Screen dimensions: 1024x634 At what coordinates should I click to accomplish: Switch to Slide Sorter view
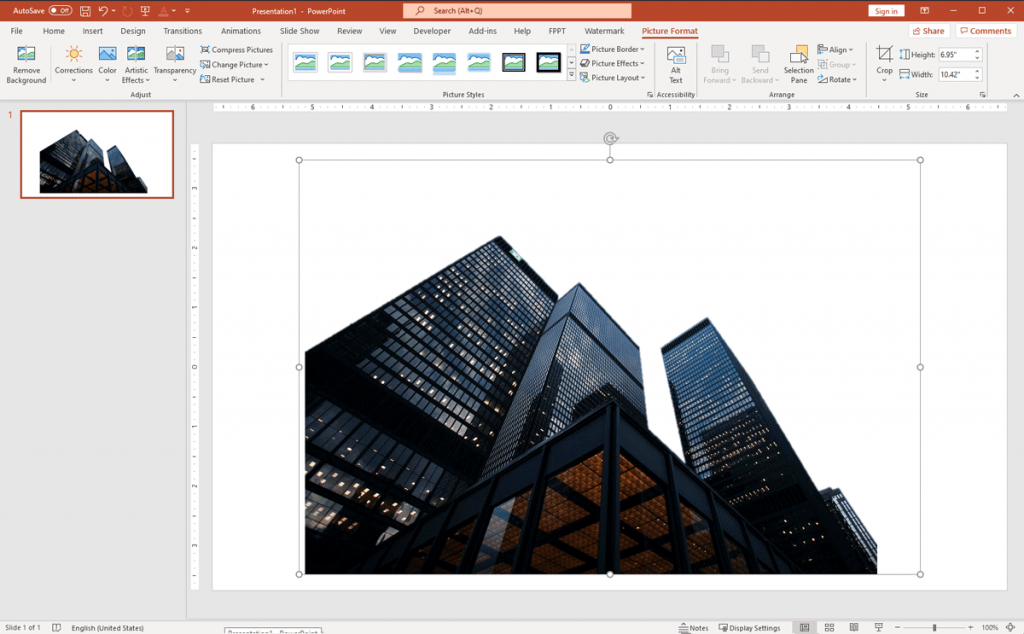point(830,627)
